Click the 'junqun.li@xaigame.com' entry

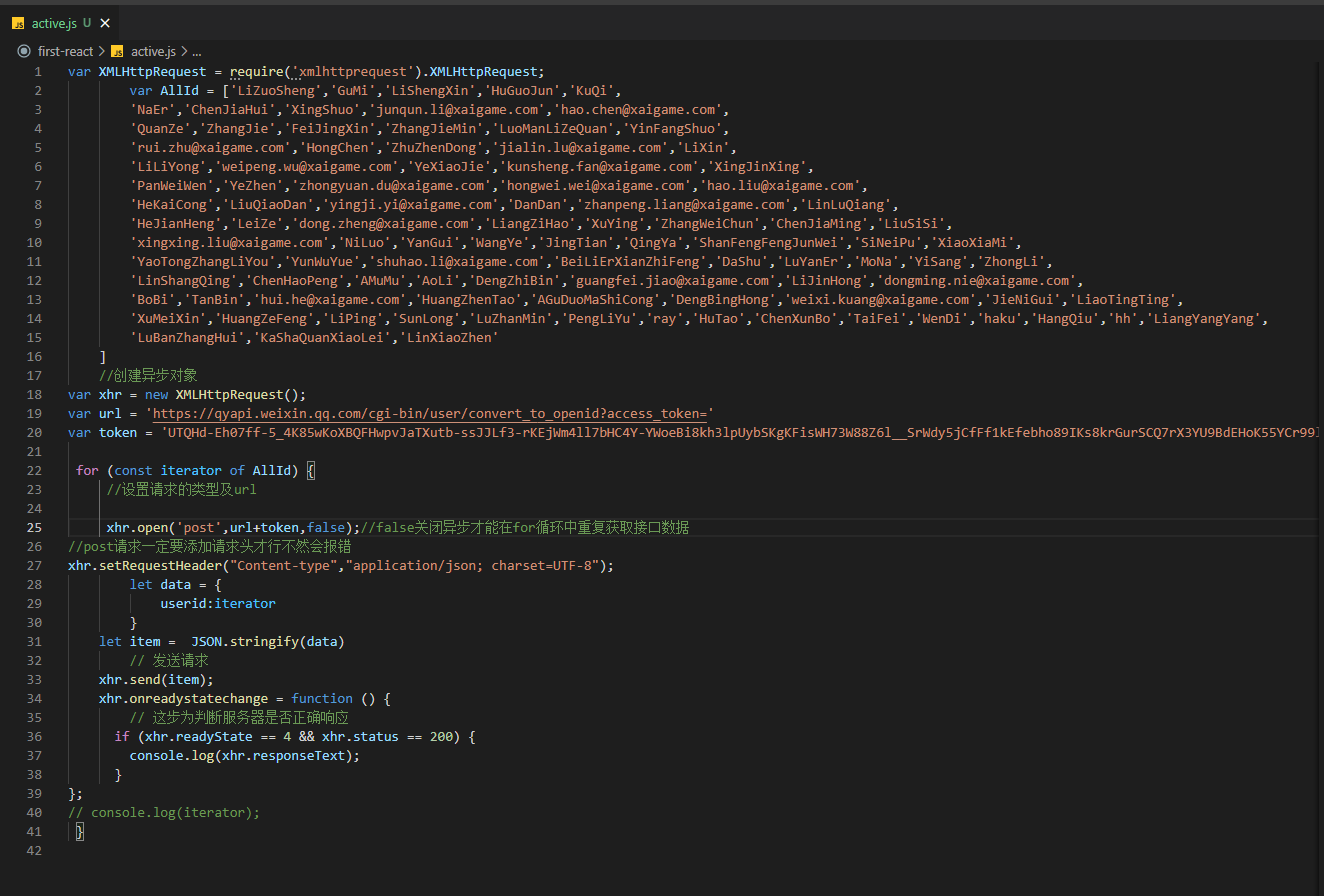pyautogui.click(x=460, y=109)
